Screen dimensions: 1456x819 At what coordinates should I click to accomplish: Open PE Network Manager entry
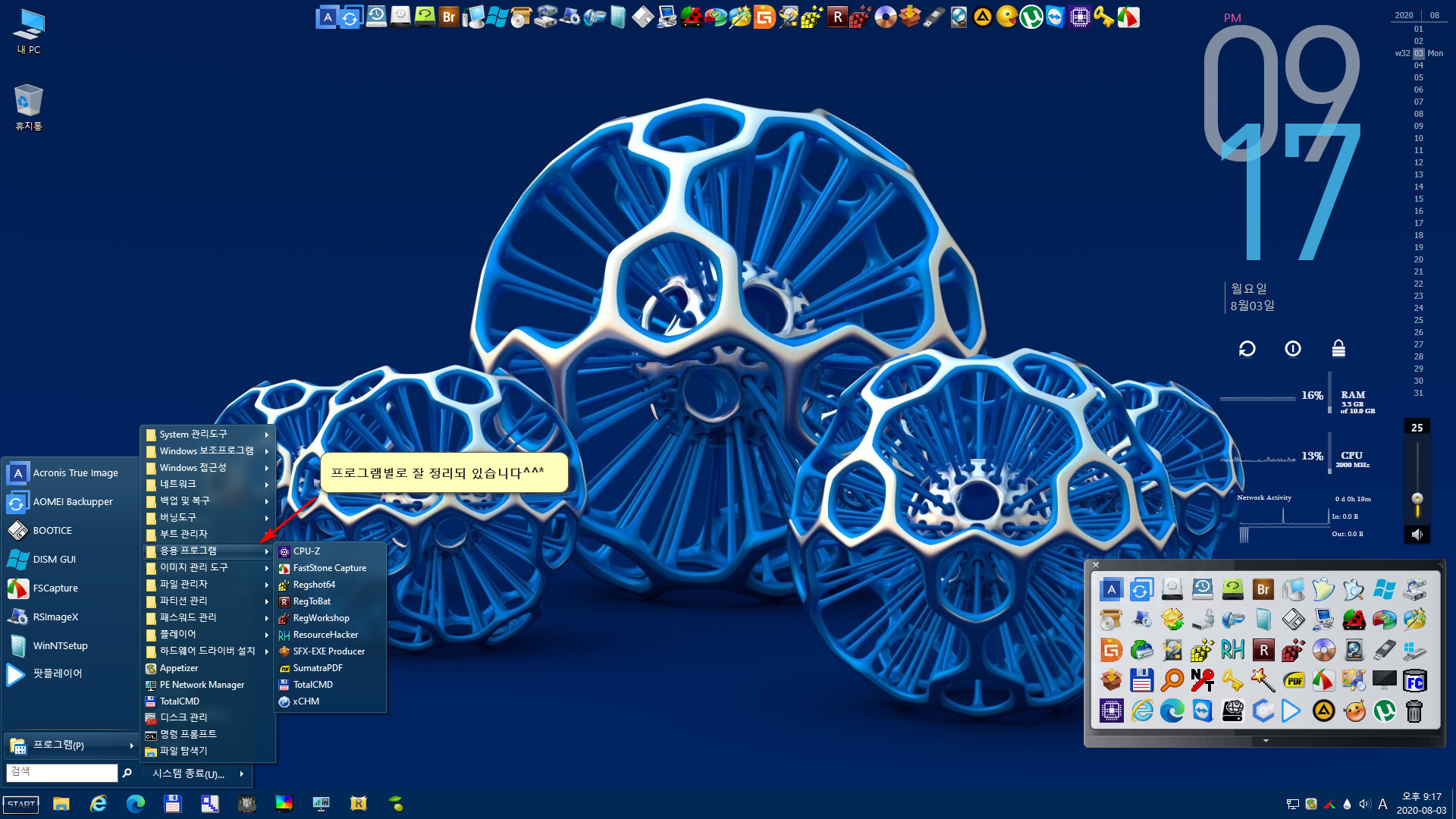tap(208, 685)
